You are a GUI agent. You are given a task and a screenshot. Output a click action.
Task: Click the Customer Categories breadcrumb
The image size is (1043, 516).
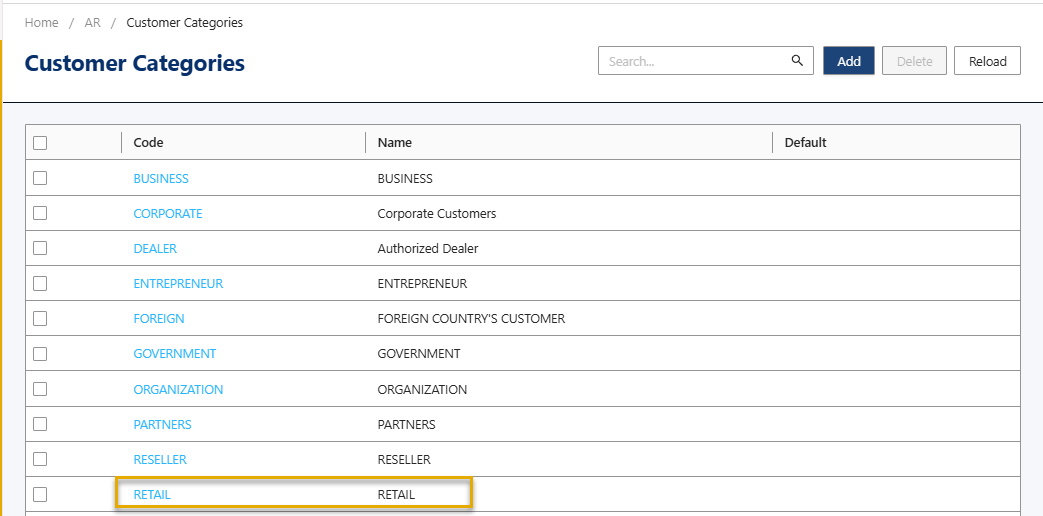(x=184, y=23)
